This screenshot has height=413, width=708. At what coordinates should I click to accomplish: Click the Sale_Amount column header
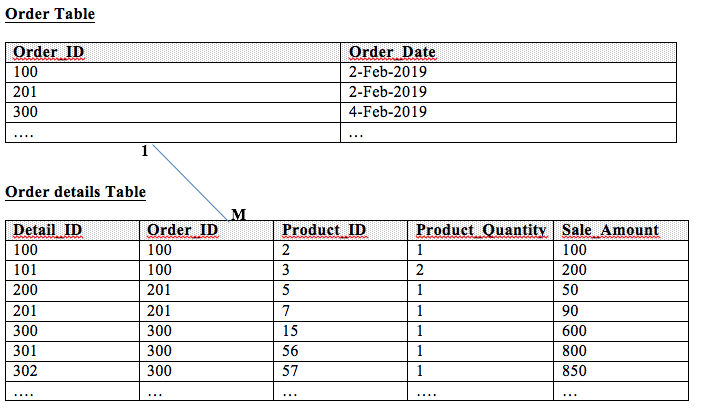[610, 230]
